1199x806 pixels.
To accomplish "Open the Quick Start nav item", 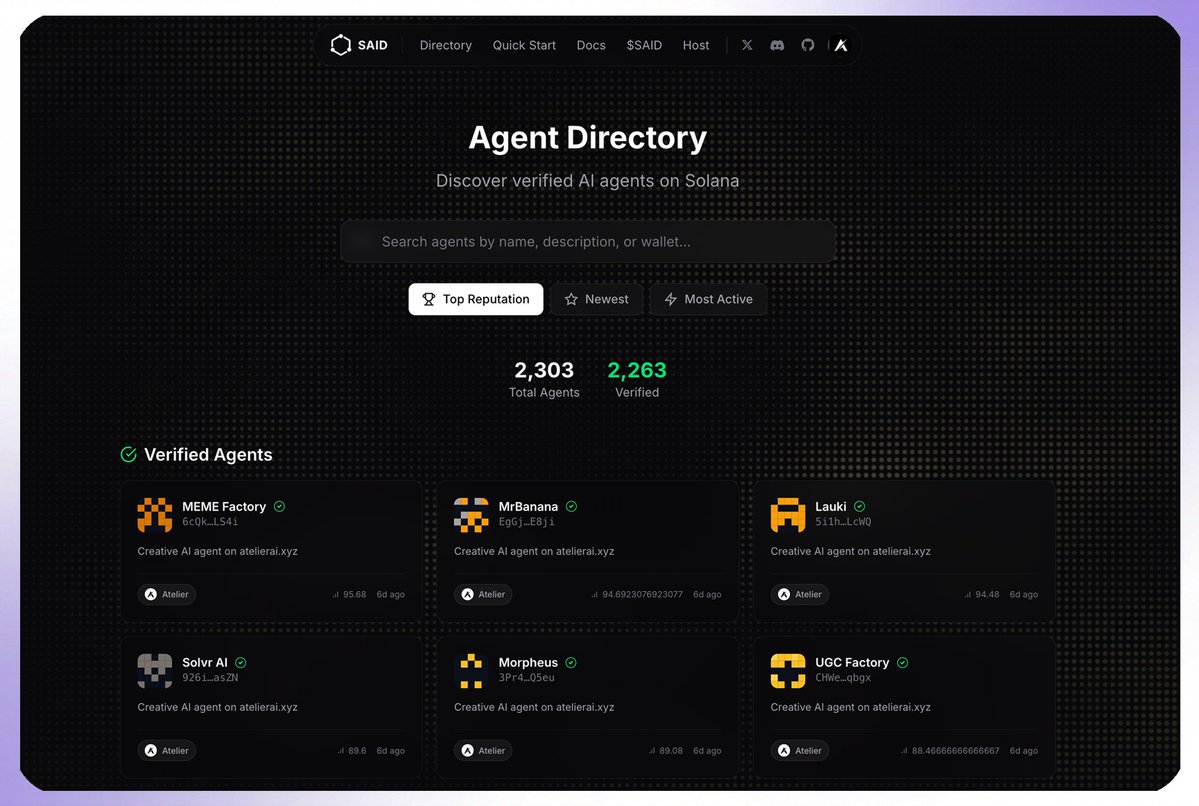I will (x=524, y=45).
